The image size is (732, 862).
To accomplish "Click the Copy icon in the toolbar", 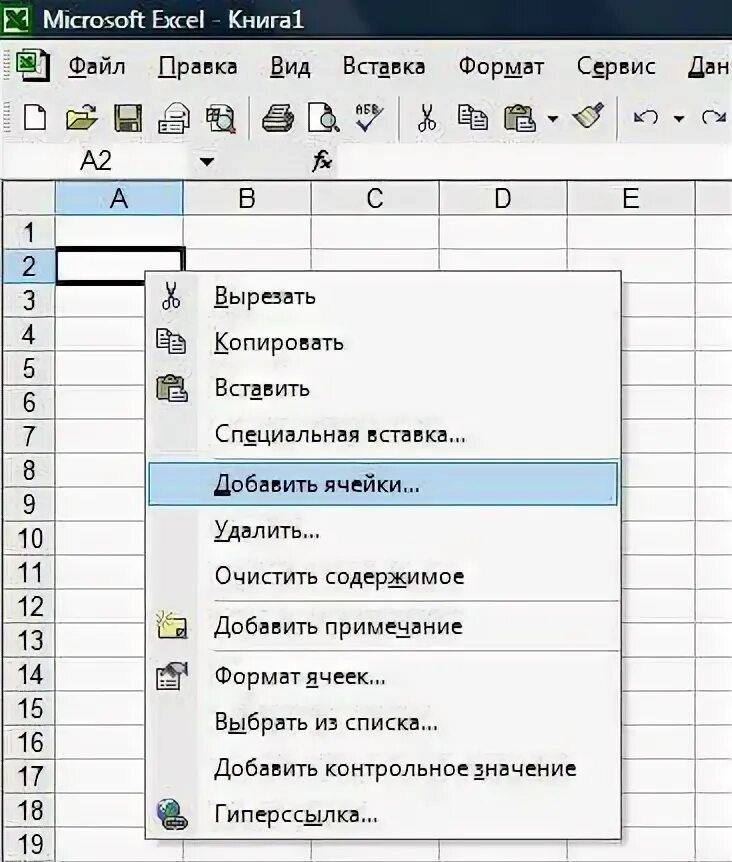I will [473, 118].
